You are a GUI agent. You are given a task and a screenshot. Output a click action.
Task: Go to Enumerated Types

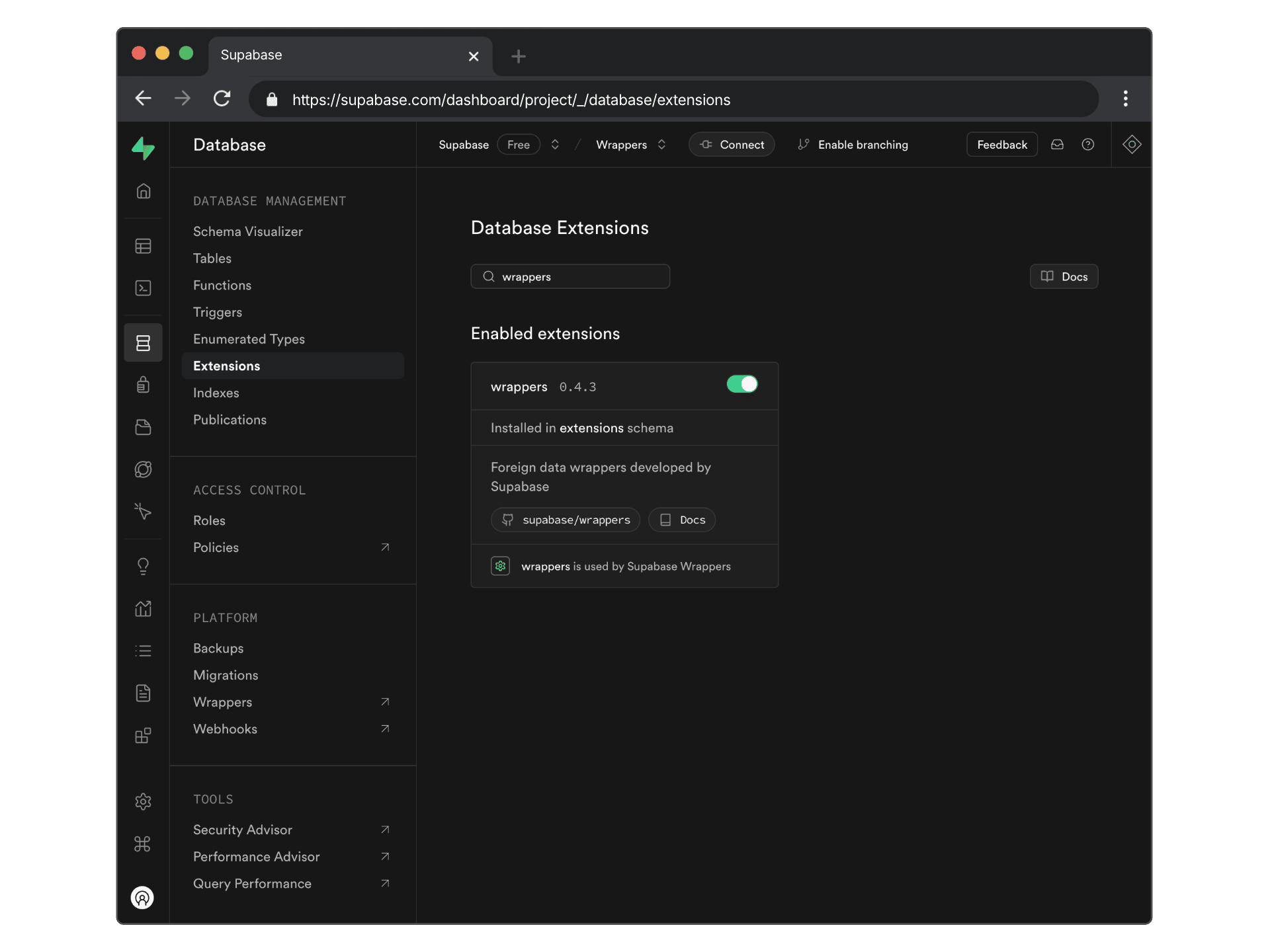249,339
